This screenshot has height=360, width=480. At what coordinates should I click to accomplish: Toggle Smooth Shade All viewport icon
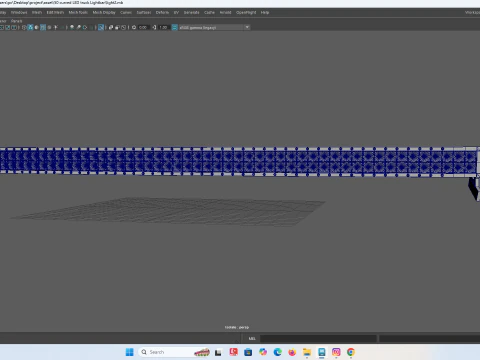30,27
